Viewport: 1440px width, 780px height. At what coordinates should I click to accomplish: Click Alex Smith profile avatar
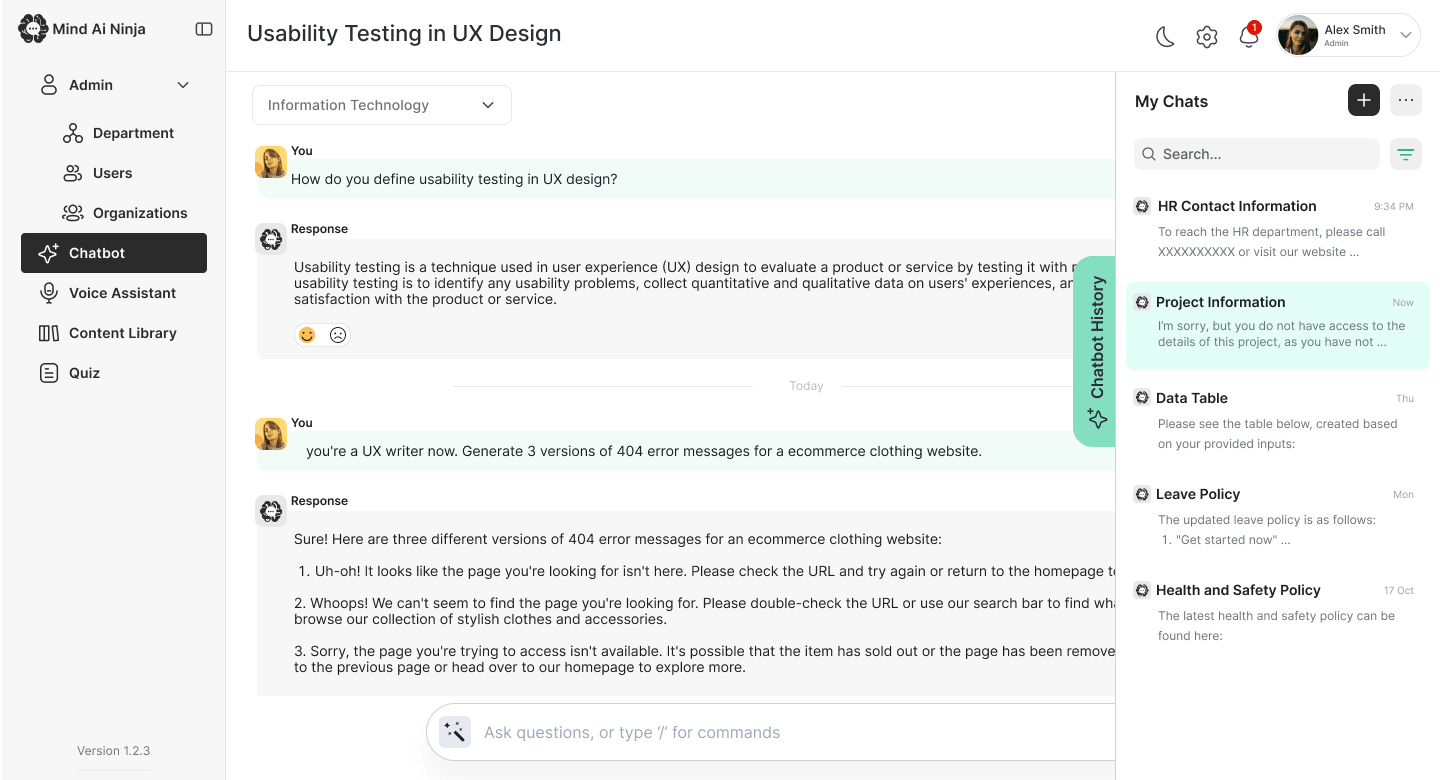1298,35
